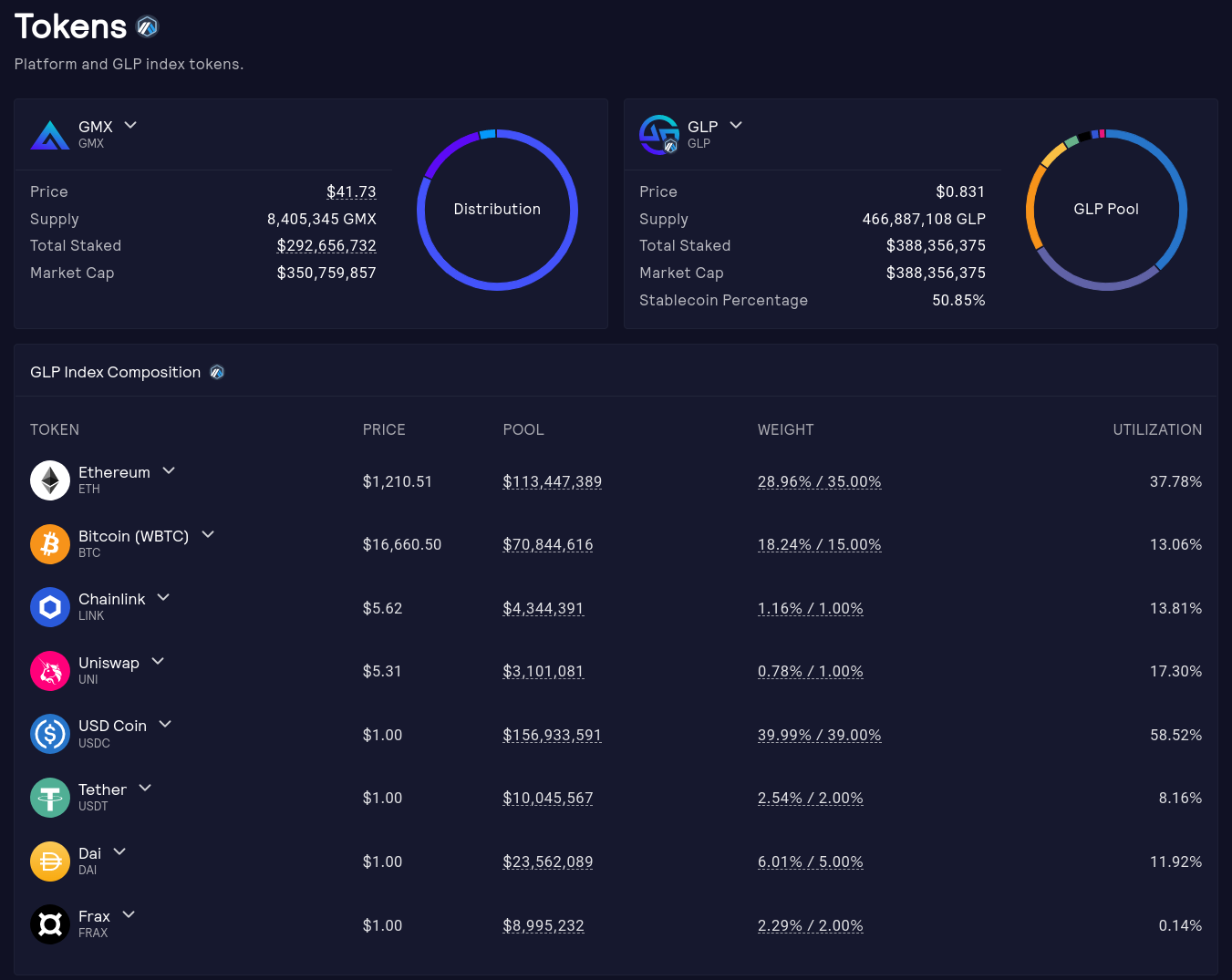
Task: Click the TOKEN column header
Action: (55, 429)
